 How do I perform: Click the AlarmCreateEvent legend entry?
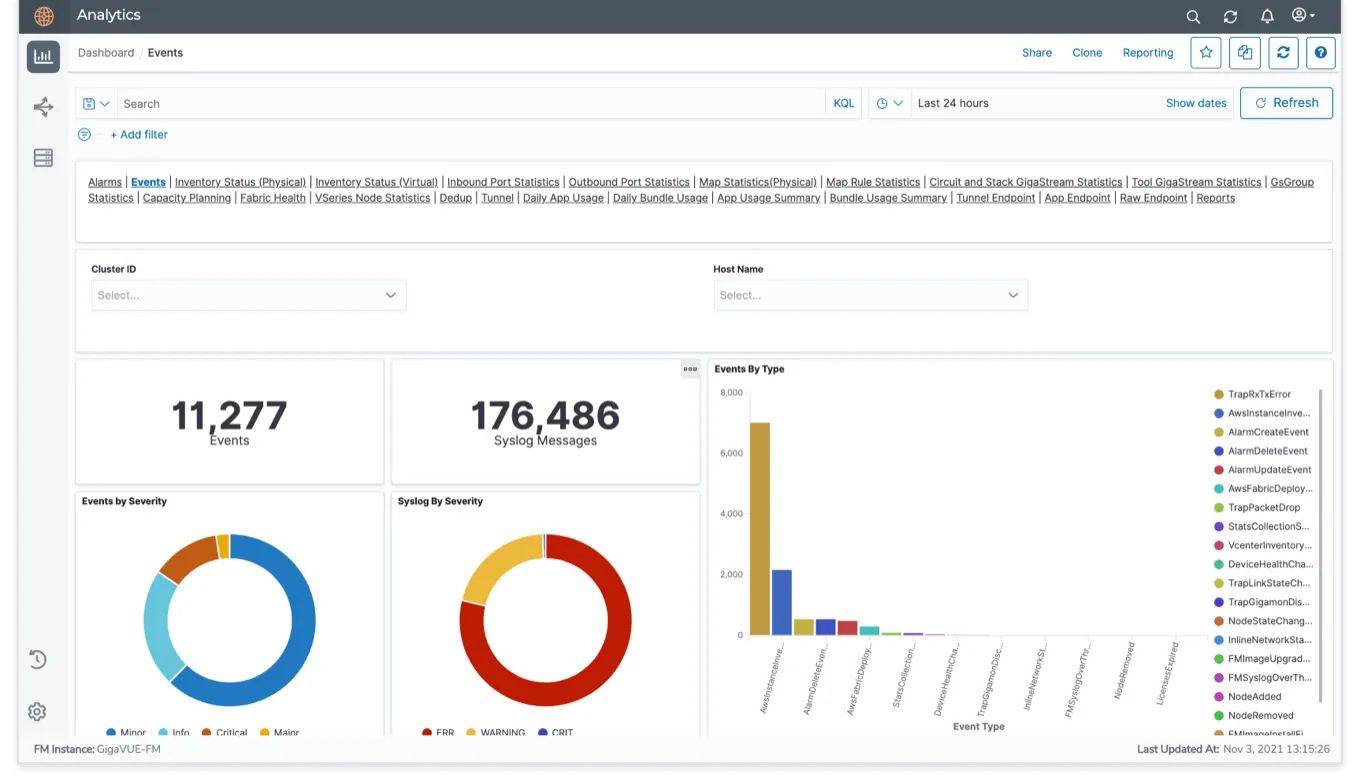pyautogui.click(x=1261, y=432)
